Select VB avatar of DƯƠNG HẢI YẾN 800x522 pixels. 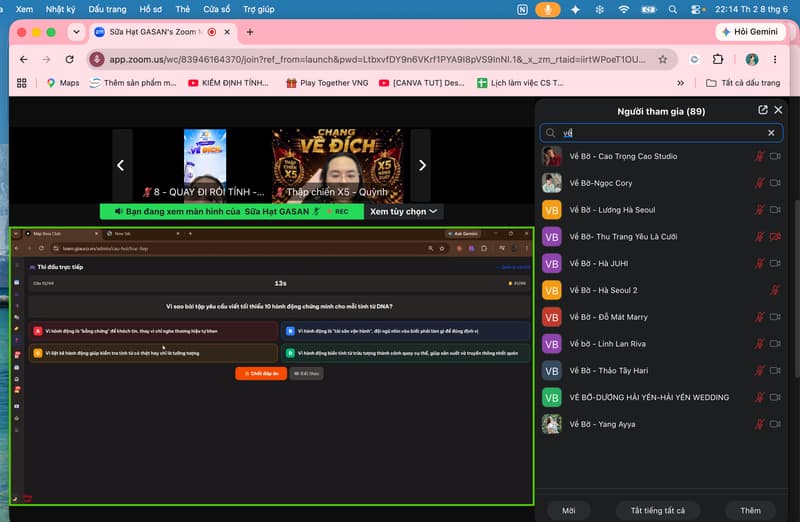552,397
